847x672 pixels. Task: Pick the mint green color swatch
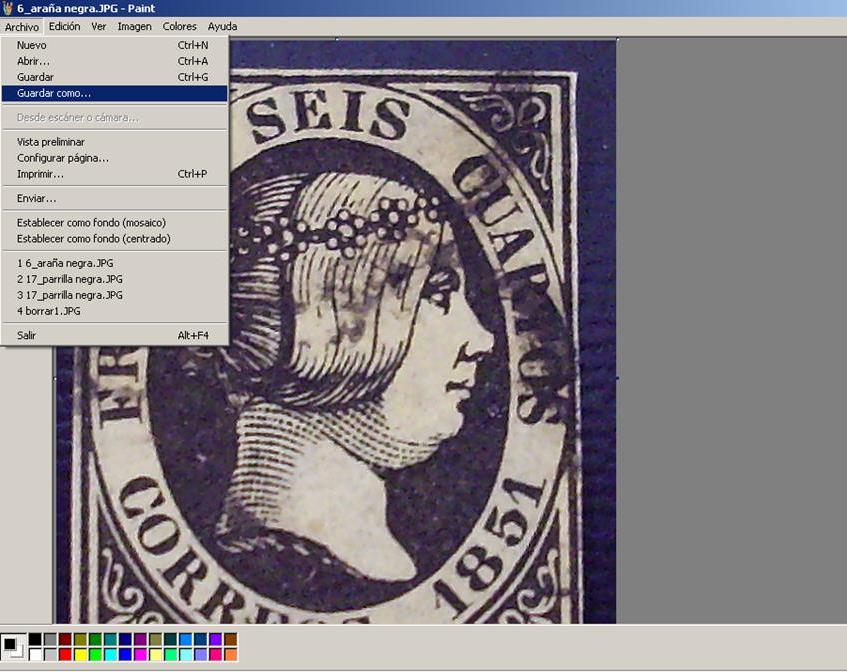tap(170, 654)
